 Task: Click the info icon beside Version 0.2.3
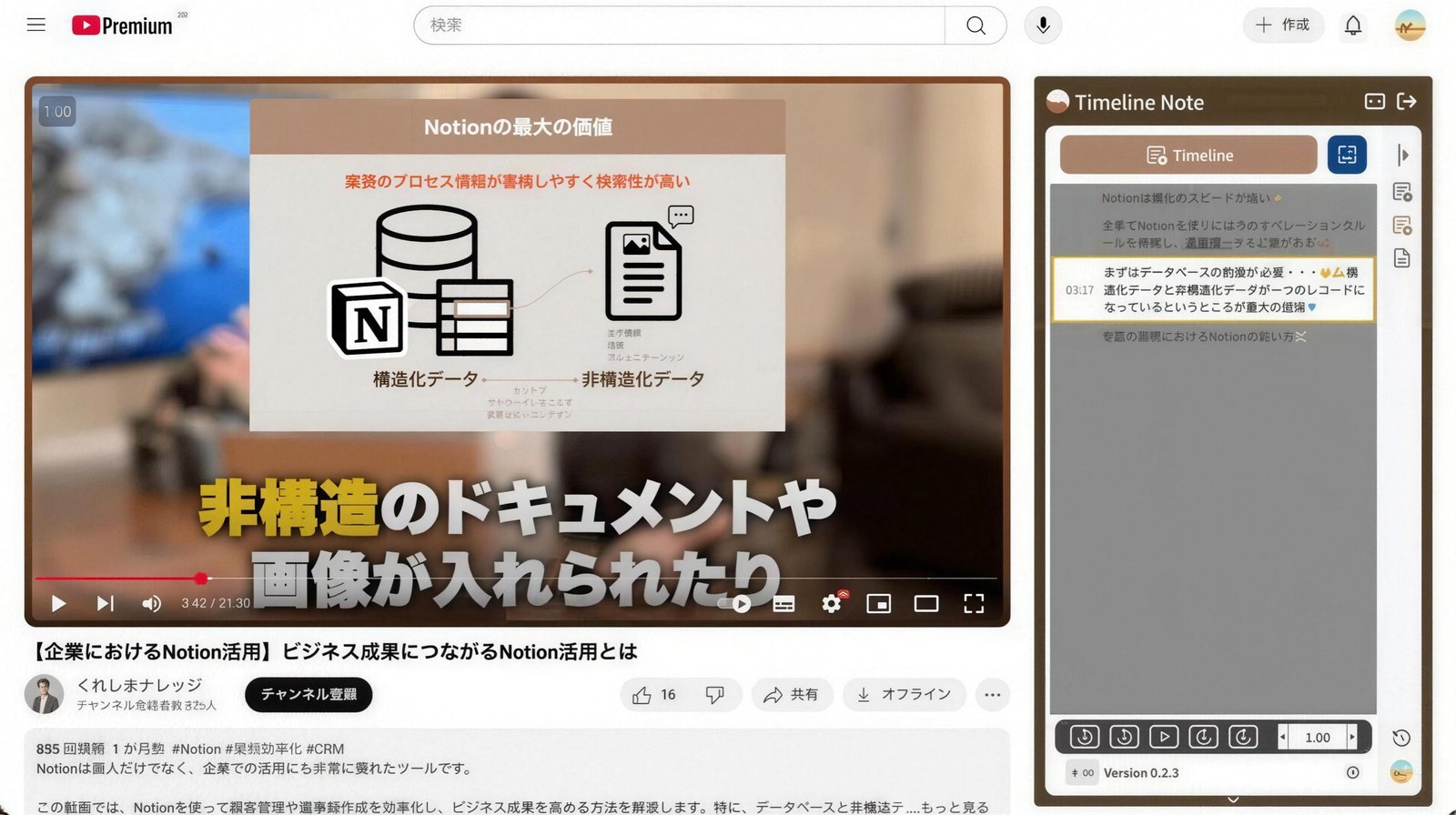[1353, 772]
